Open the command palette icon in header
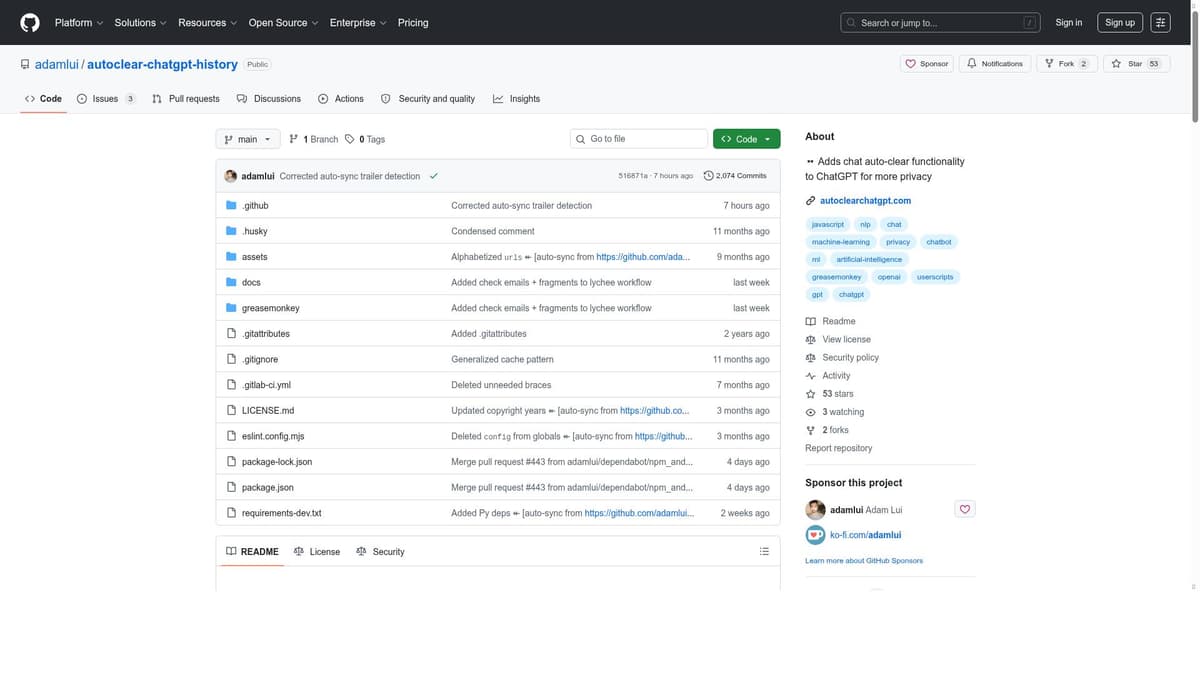 [x=1160, y=22]
